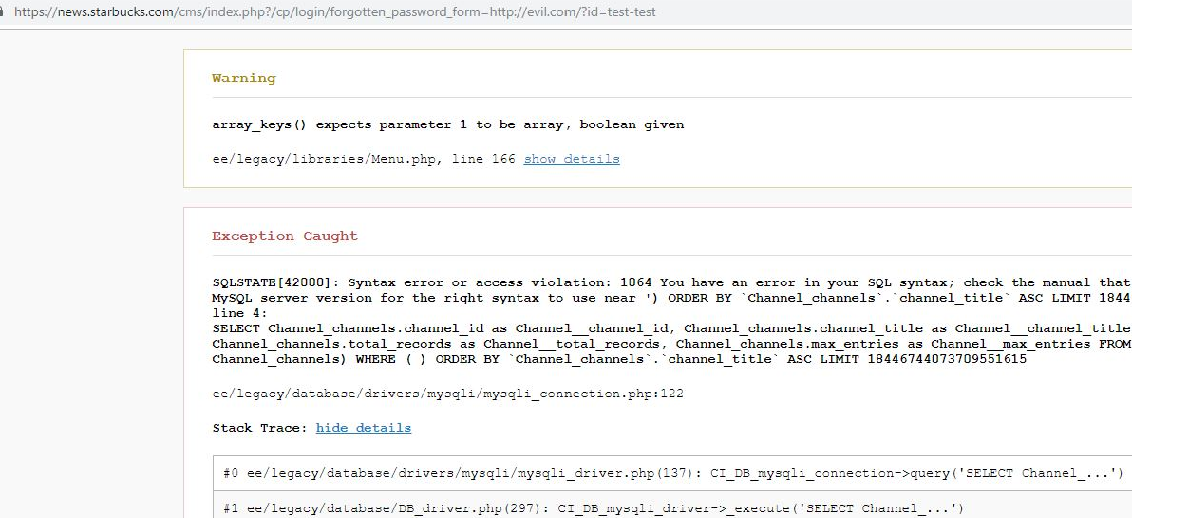
Task: Click the array_keys() expects parameter message
Action: [x=448, y=125]
